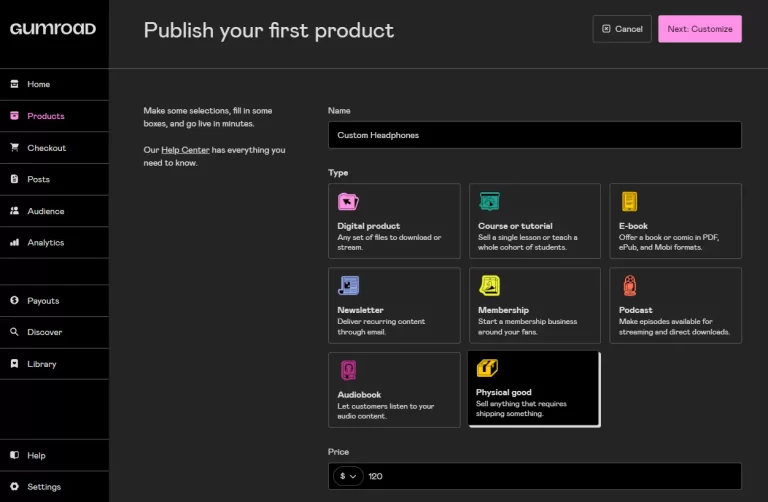Screen dimensions: 768x502
Task: Pick the E-book product type title
Action: tap(633, 226)
